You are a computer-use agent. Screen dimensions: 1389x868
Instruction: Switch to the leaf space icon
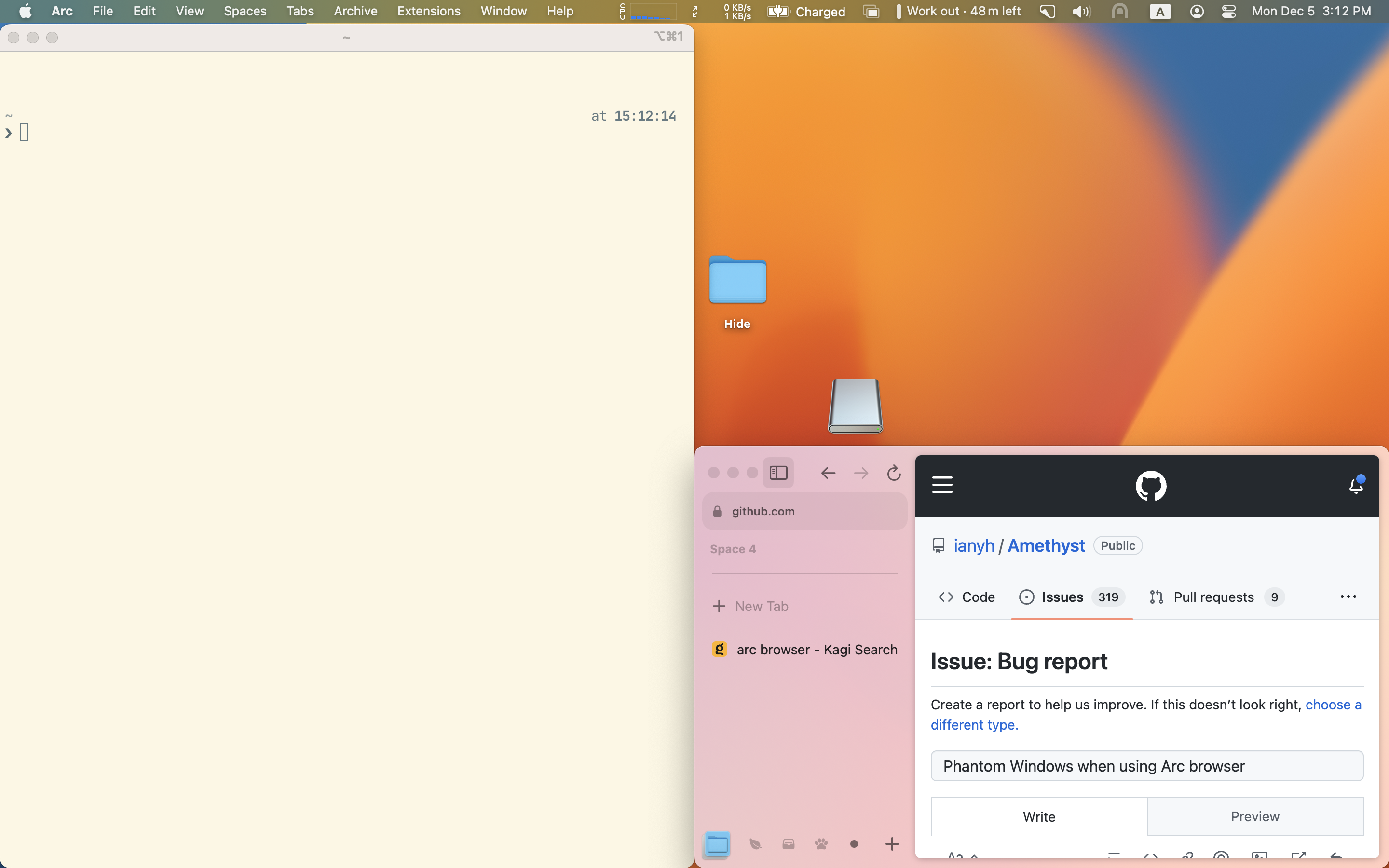755,844
